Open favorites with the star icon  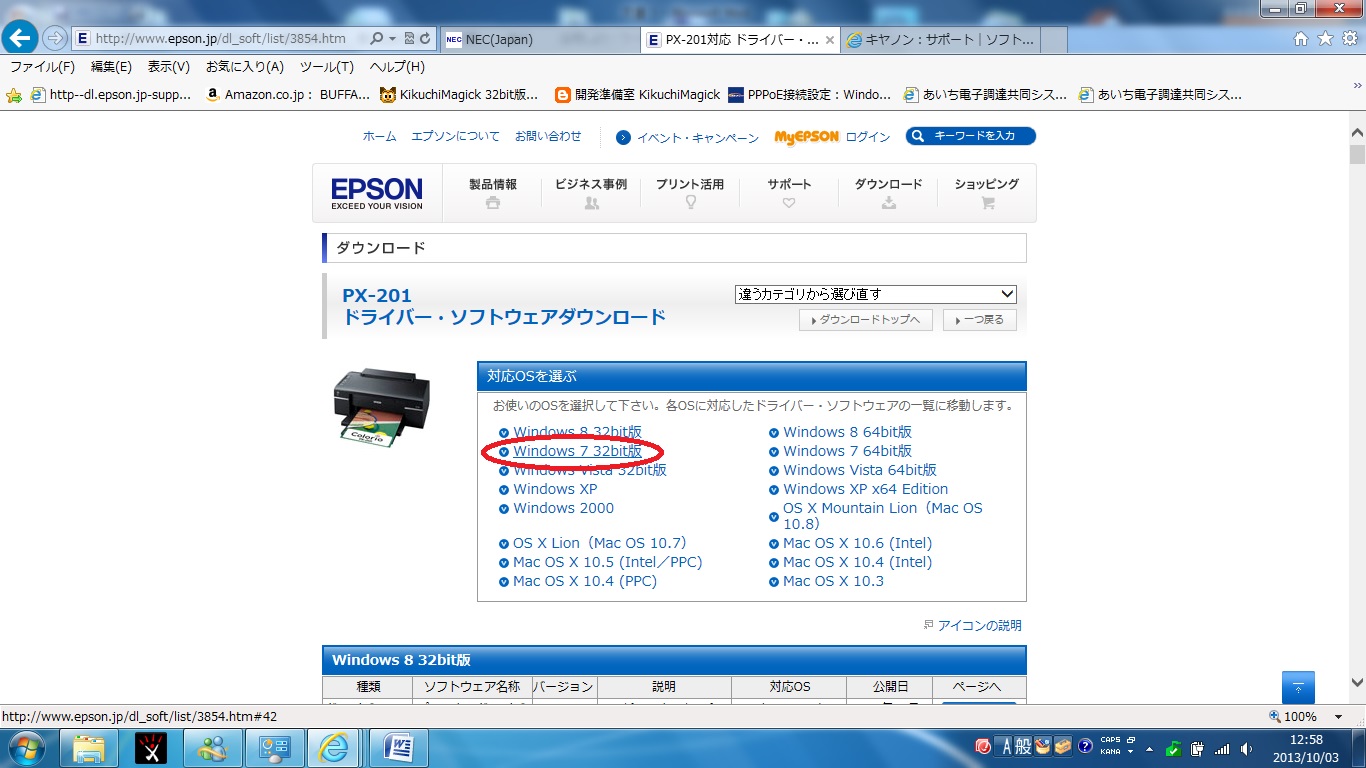click(1325, 39)
